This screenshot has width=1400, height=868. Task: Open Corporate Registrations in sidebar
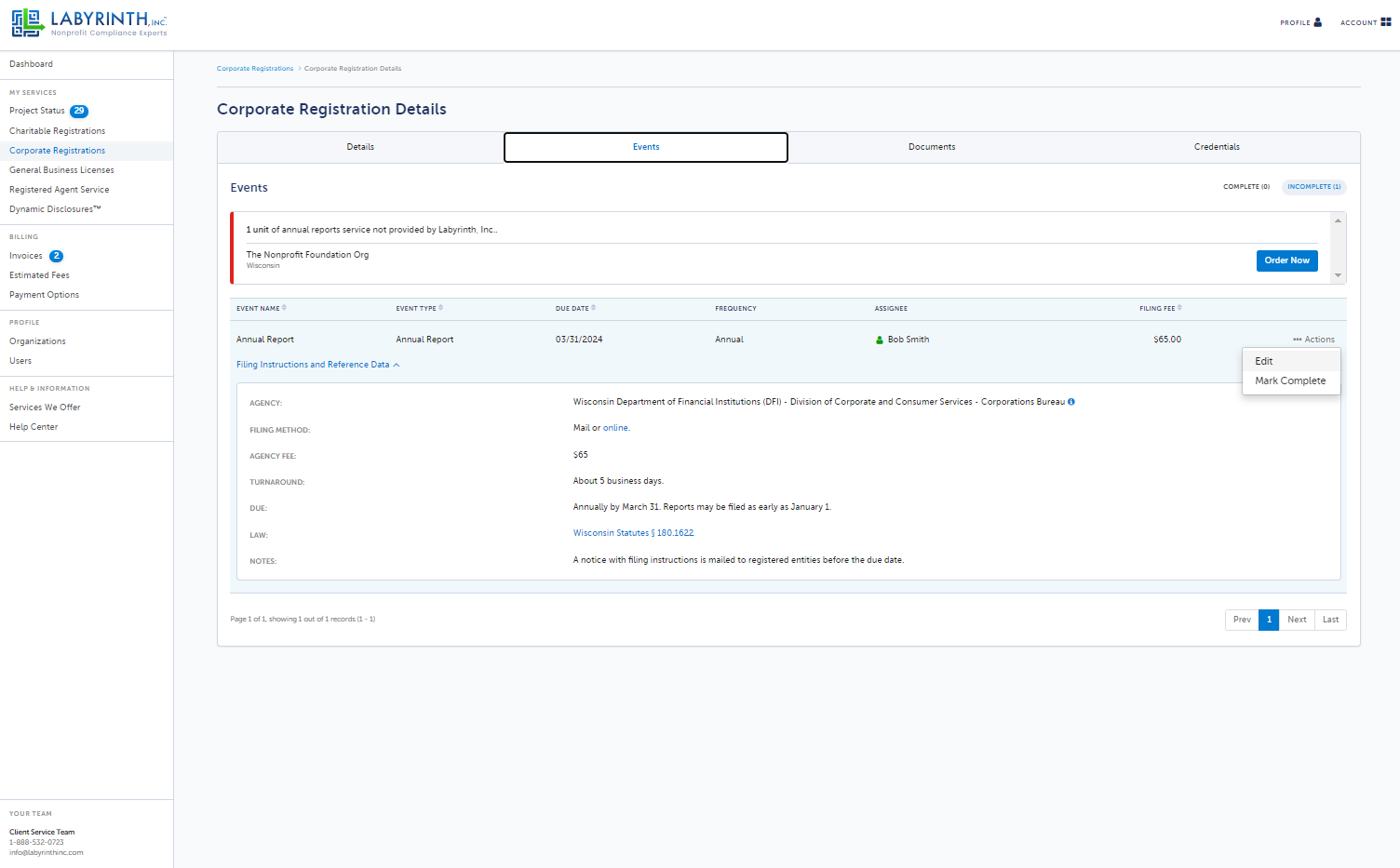point(57,151)
